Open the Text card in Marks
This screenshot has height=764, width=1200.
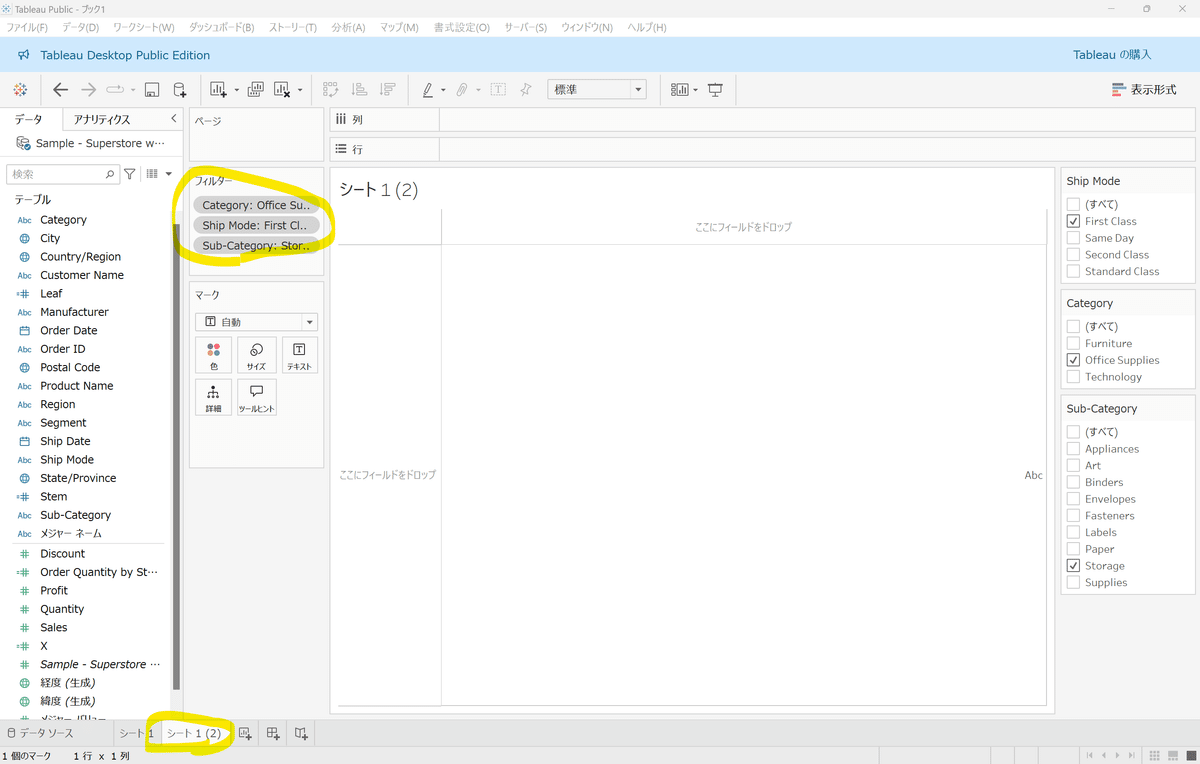coord(299,356)
